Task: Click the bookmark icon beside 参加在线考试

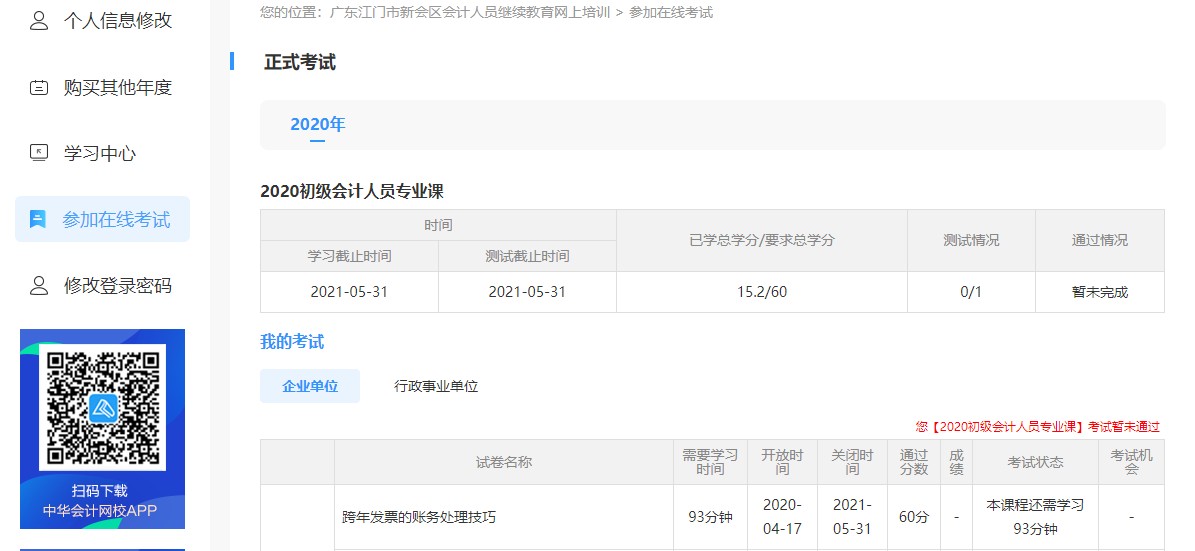Action: pyautogui.click(x=39, y=220)
